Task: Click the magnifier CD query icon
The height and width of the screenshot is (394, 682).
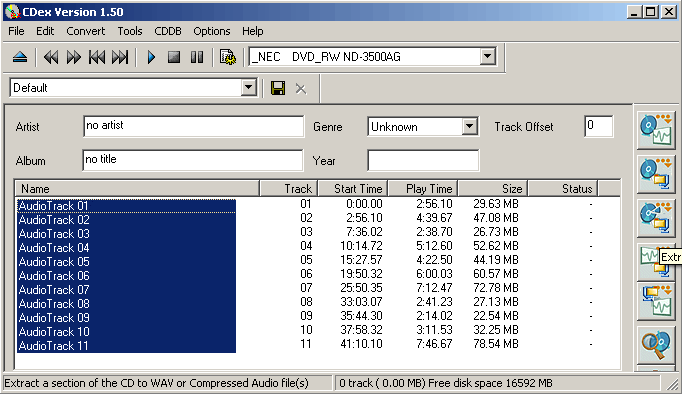Action: point(656,345)
